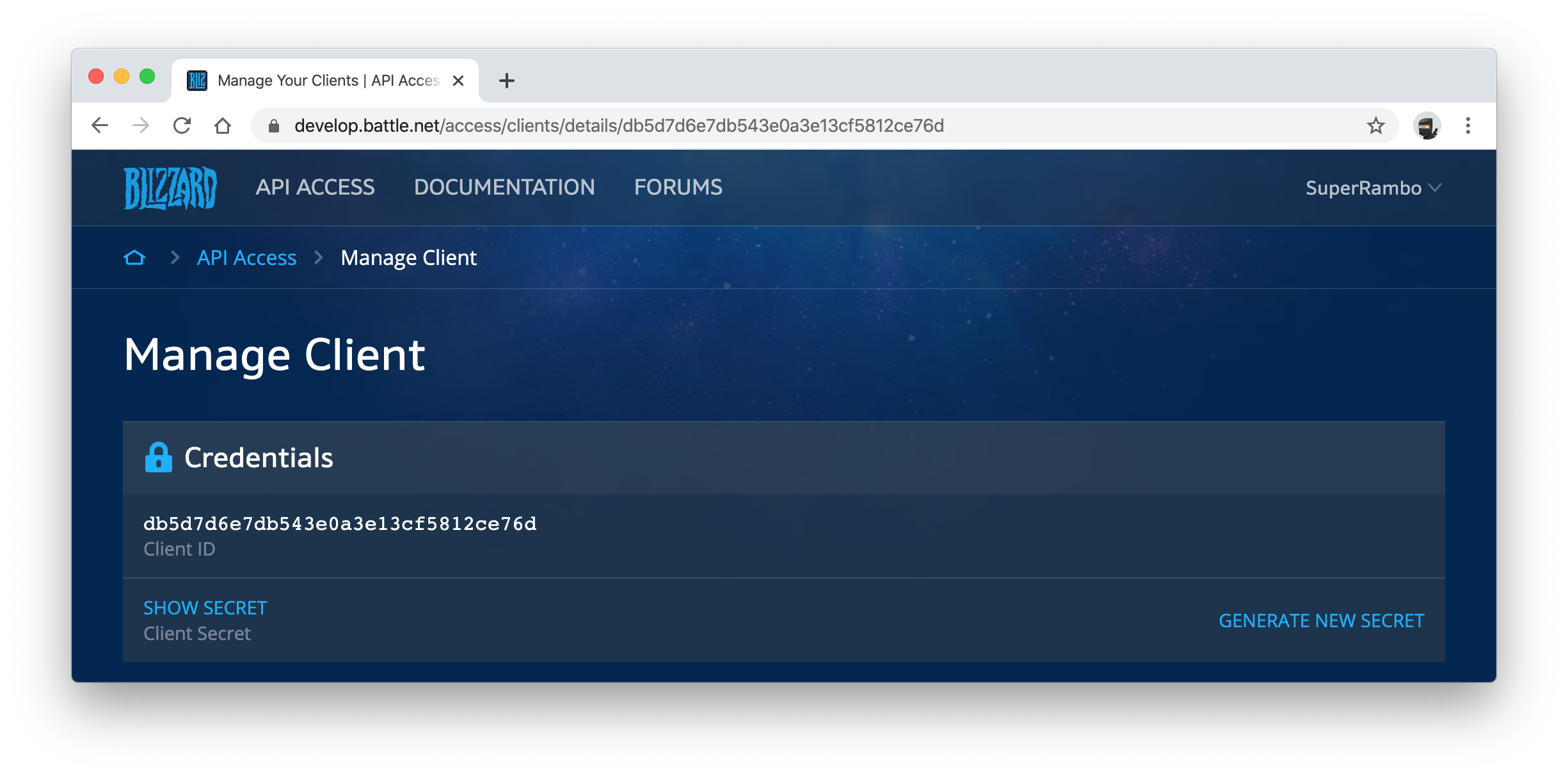The width and height of the screenshot is (1568, 777).
Task: Bookmark page with the star icon
Action: pos(1375,125)
